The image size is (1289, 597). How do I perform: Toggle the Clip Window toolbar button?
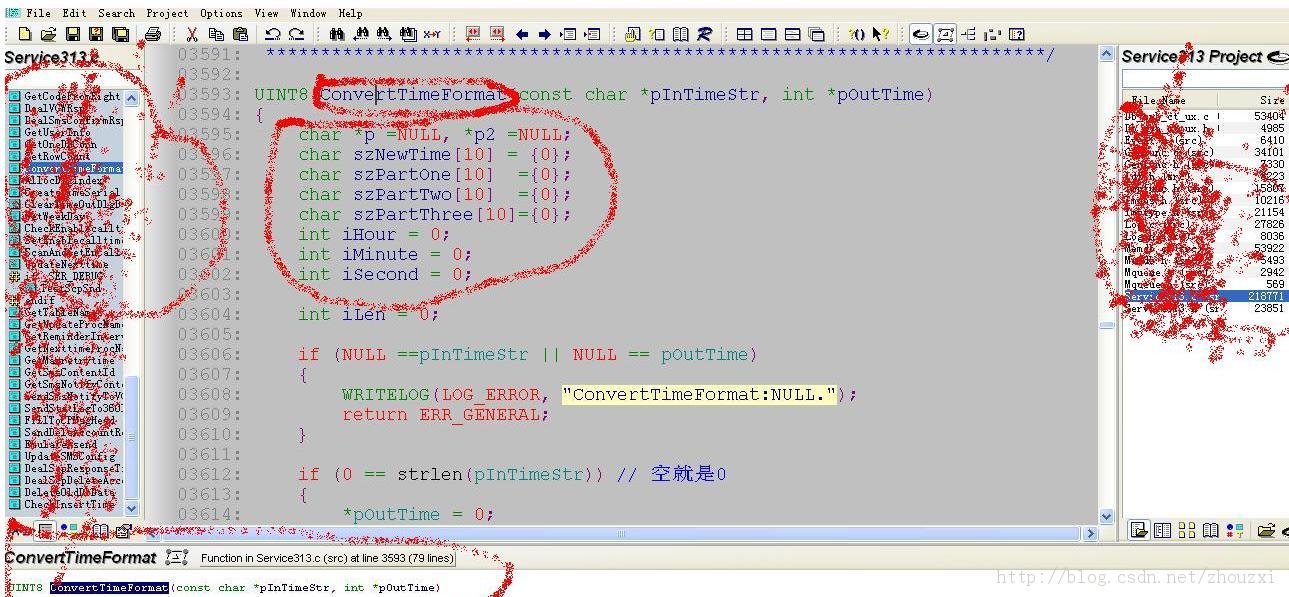pyautogui.click(x=992, y=34)
